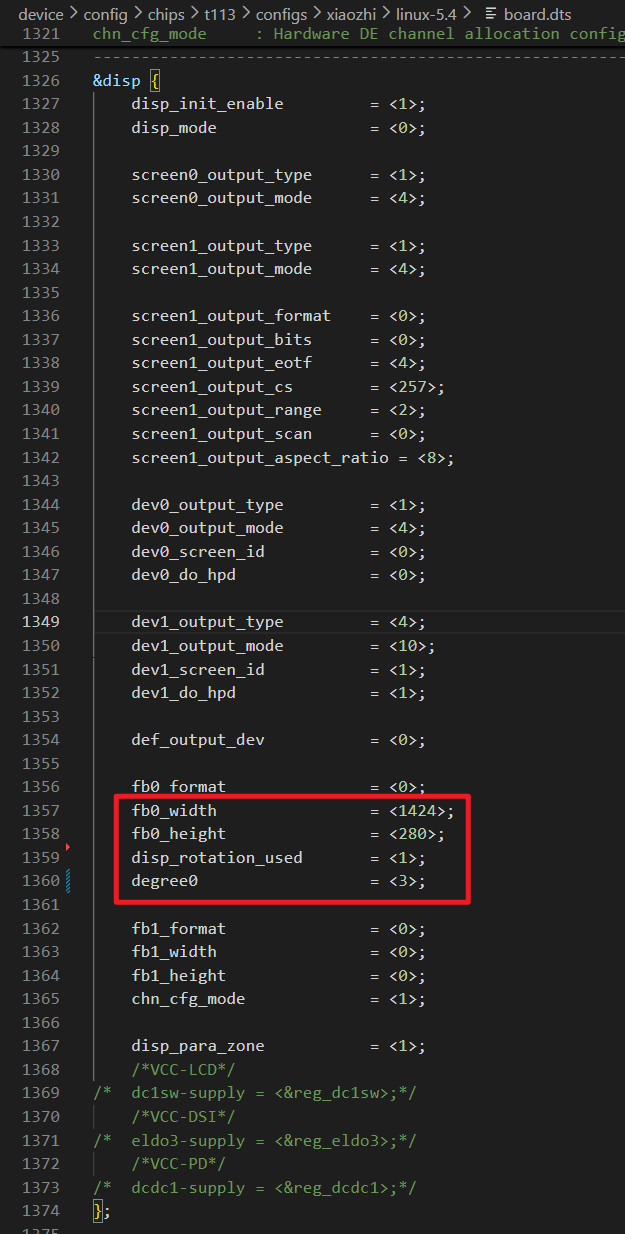
Task: Click the red gutter marker beside line 1359
Action: pyautogui.click(x=68, y=847)
